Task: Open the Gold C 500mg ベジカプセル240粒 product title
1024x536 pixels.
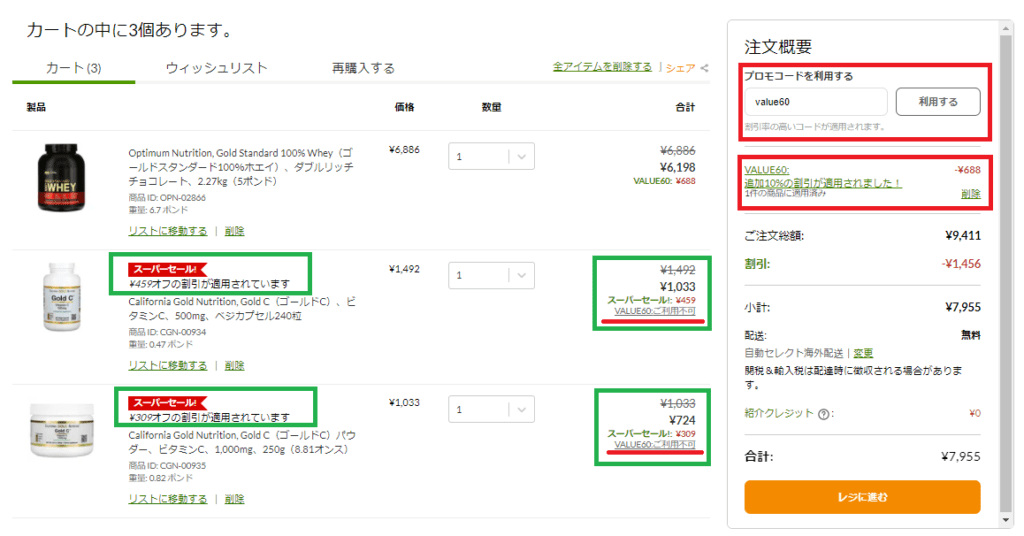Action: click(242, 309)
